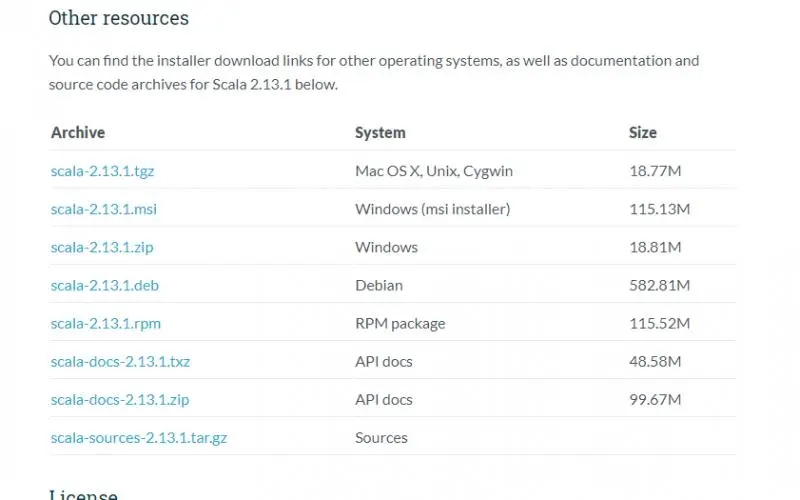800x500 pixels.
Task: Download the scala-docs-2.13.1.txz API docs
Action: tap(120, 361)
